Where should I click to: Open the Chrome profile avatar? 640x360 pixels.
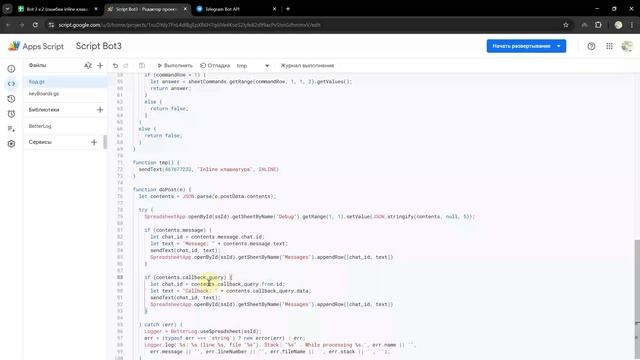(618, 25)
